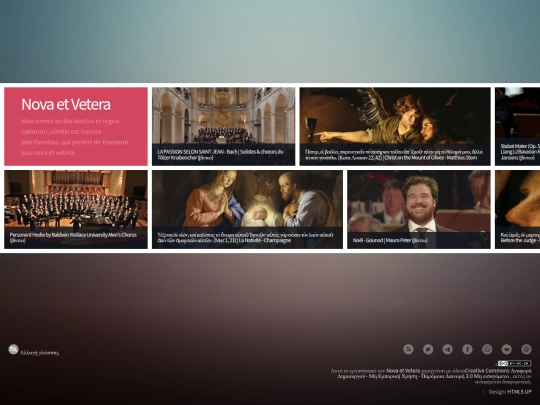Click the 'Noël - Gounod | Mauro Peter' caption
Image resolution: width=540 pixels, height=405 pixels.
pyautogui.click(x=390, y=240)
